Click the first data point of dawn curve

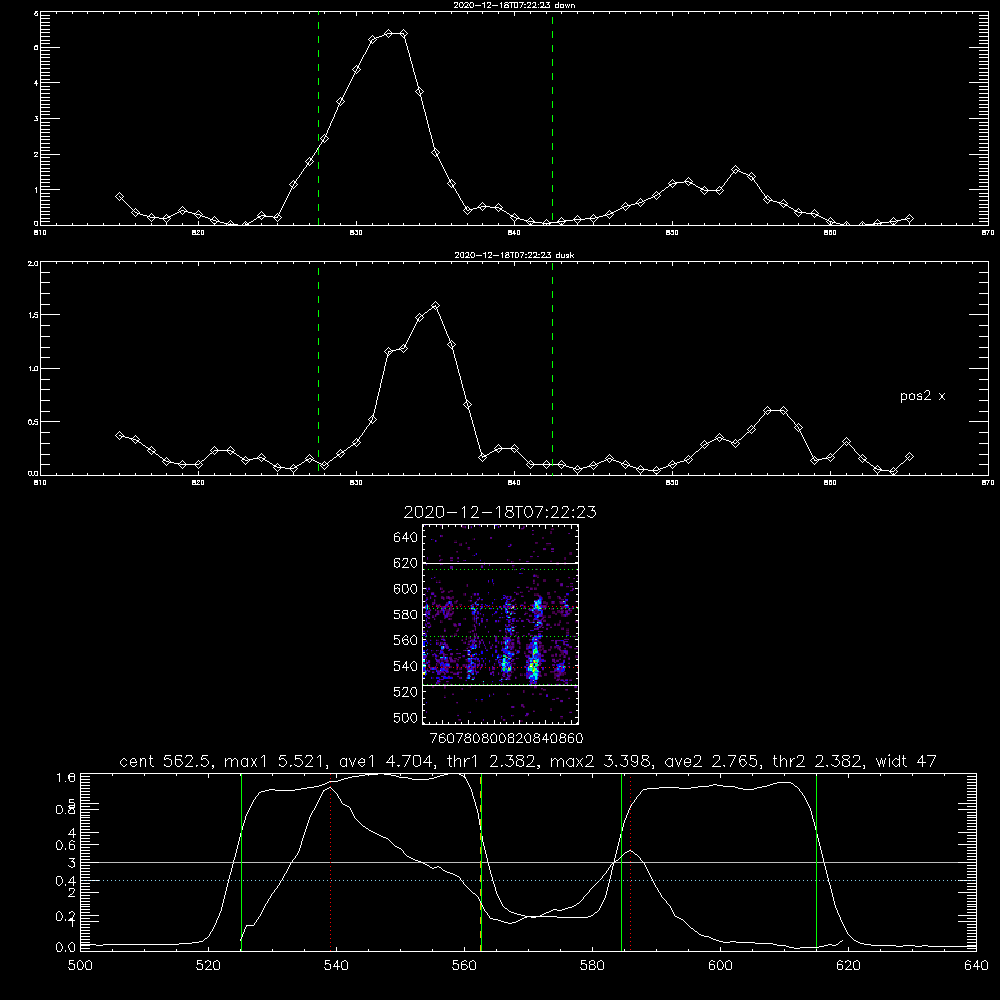(119, 196)
